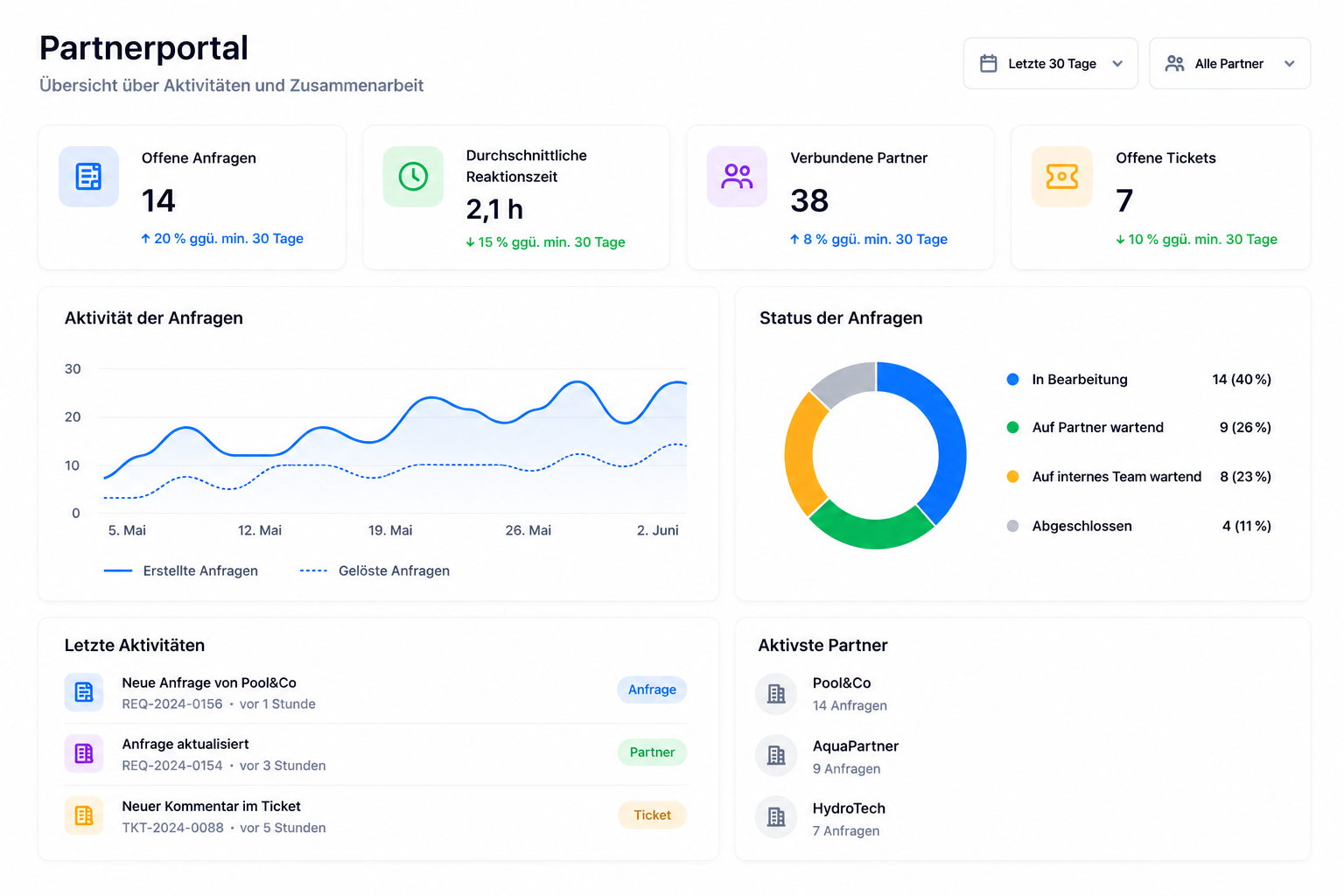Viewport: 1344px width, 896px height.
Task: Click the green Auf Partner wartend legend dot
Action: pos(1012,427)
